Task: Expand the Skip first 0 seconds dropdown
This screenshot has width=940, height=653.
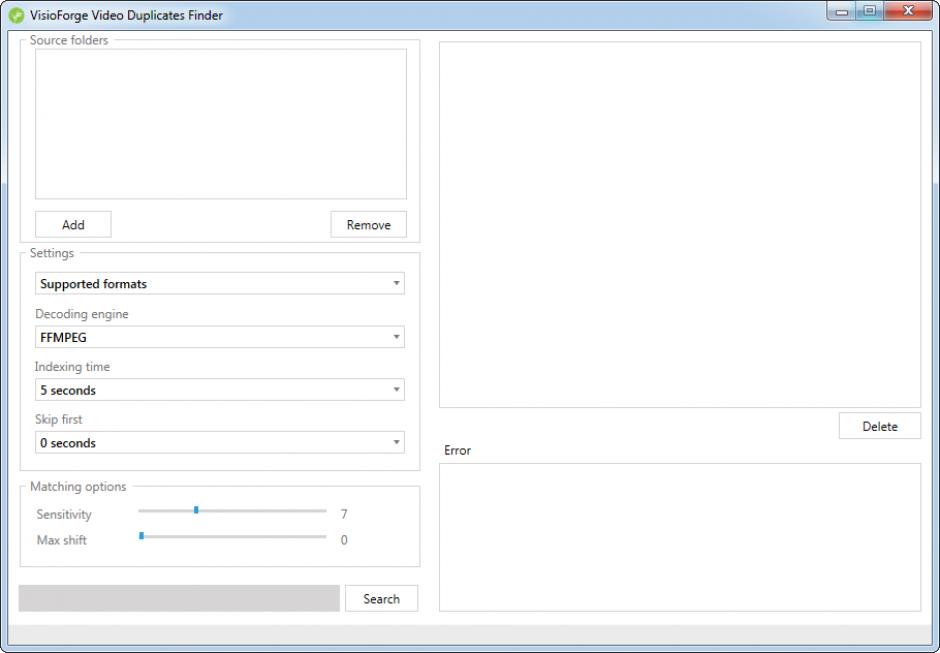Action: coord(220,443)
